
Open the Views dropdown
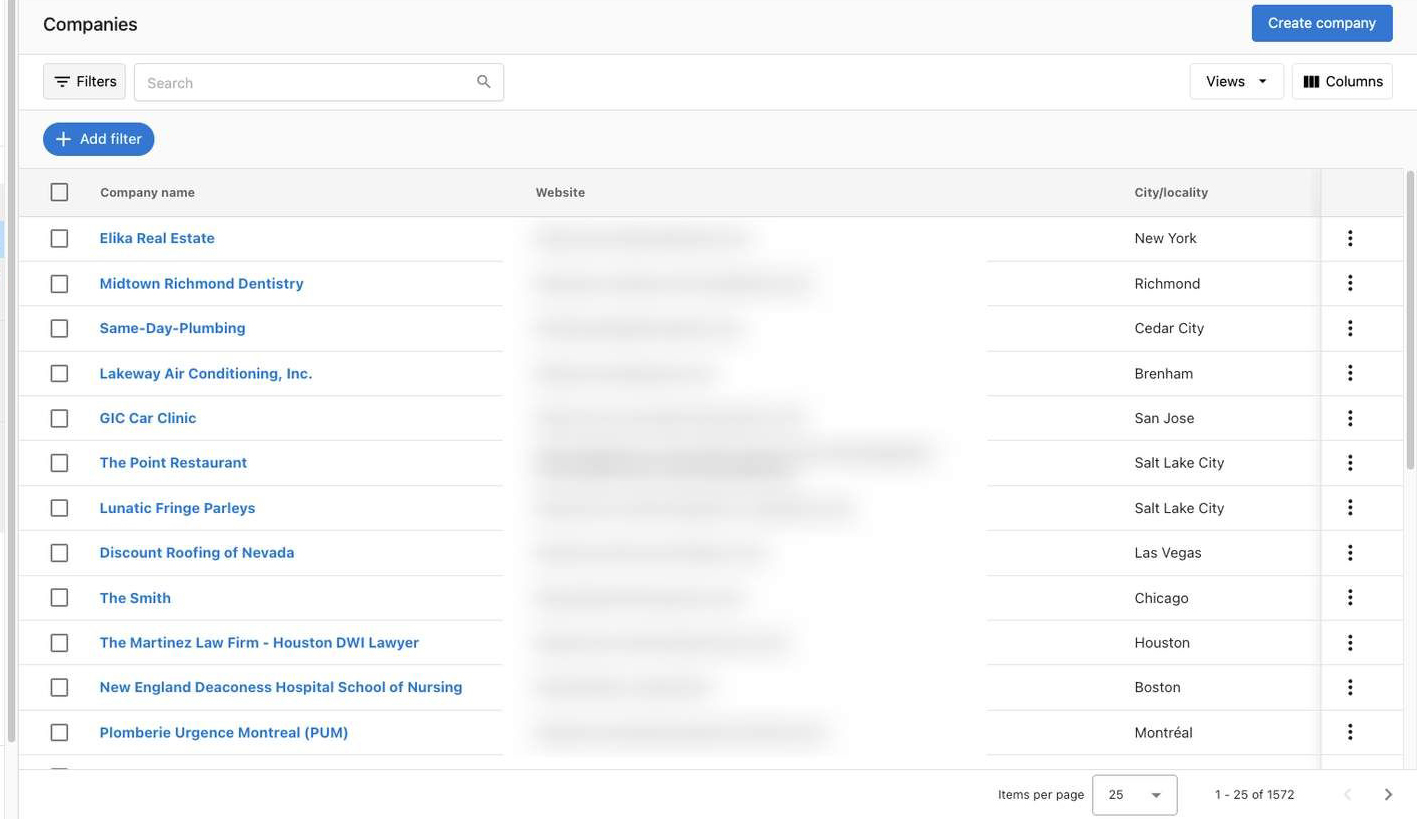[x=1236, y=81]
